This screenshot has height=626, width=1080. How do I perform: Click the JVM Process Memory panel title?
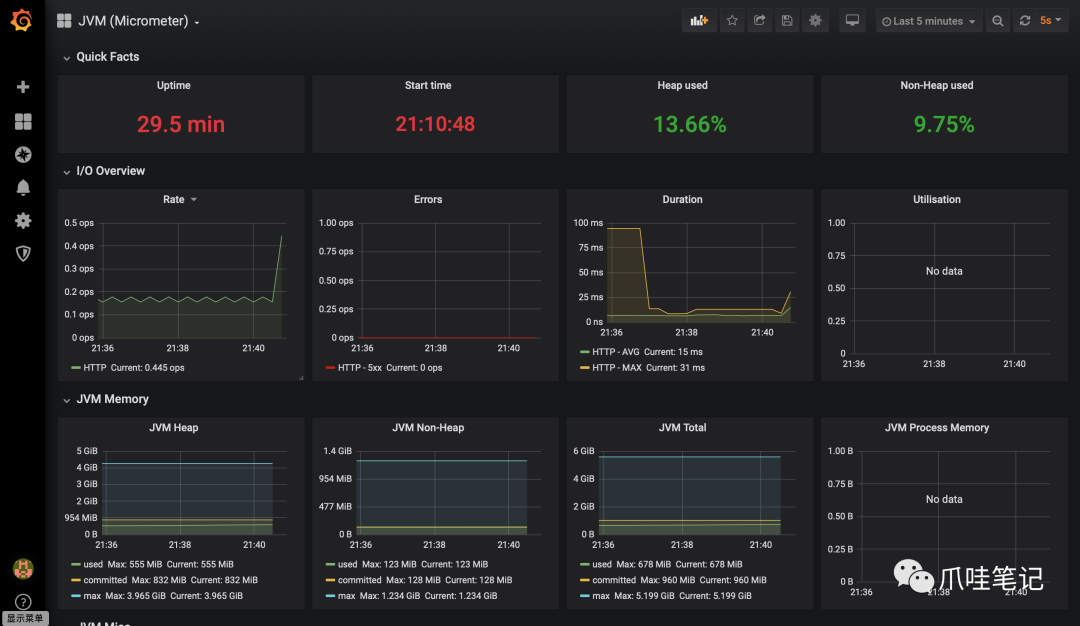937,428
